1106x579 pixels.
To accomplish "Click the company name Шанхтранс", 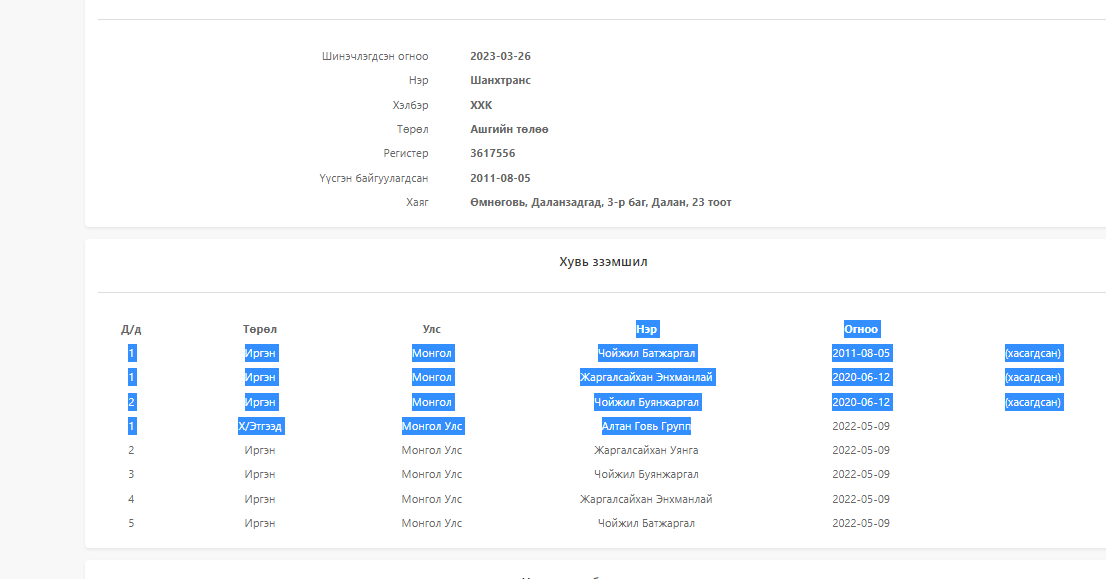I will click(500, 80).
